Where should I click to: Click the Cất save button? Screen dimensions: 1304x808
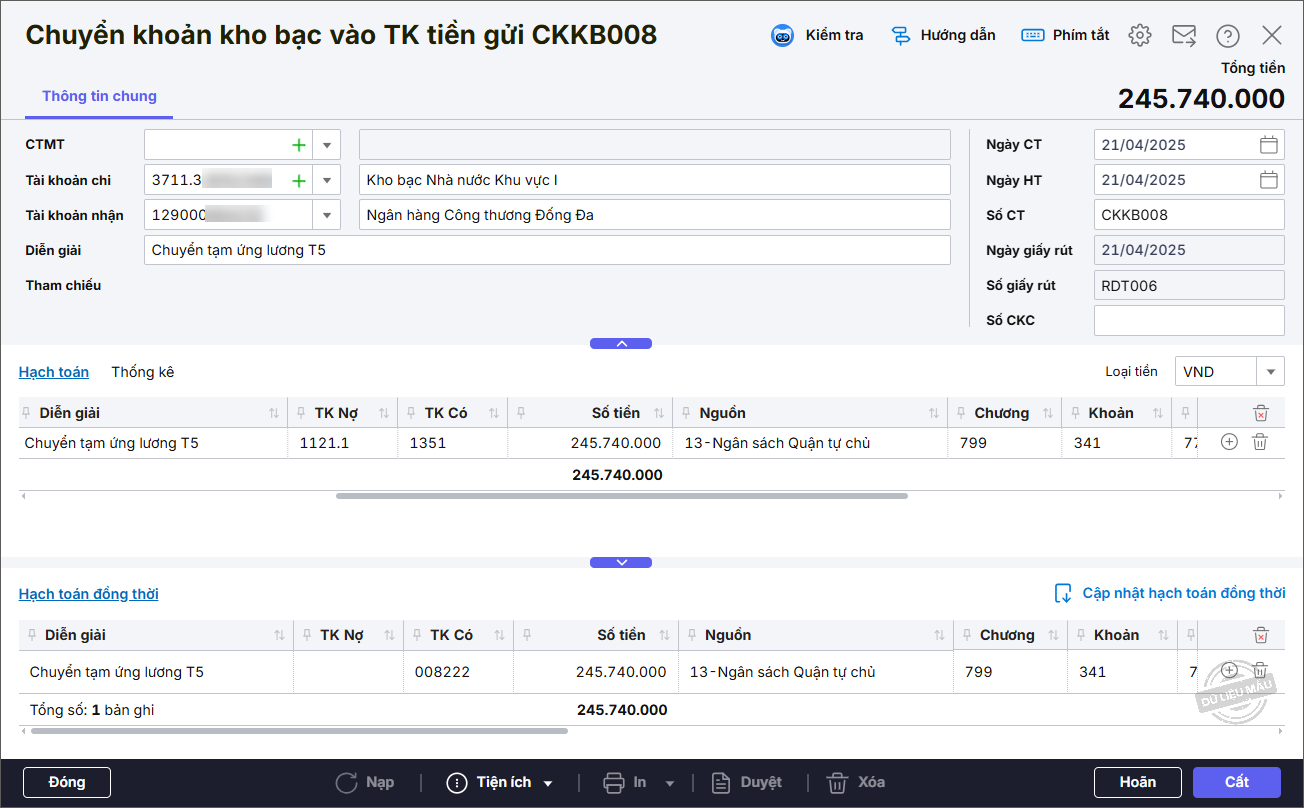(1236, 782)
